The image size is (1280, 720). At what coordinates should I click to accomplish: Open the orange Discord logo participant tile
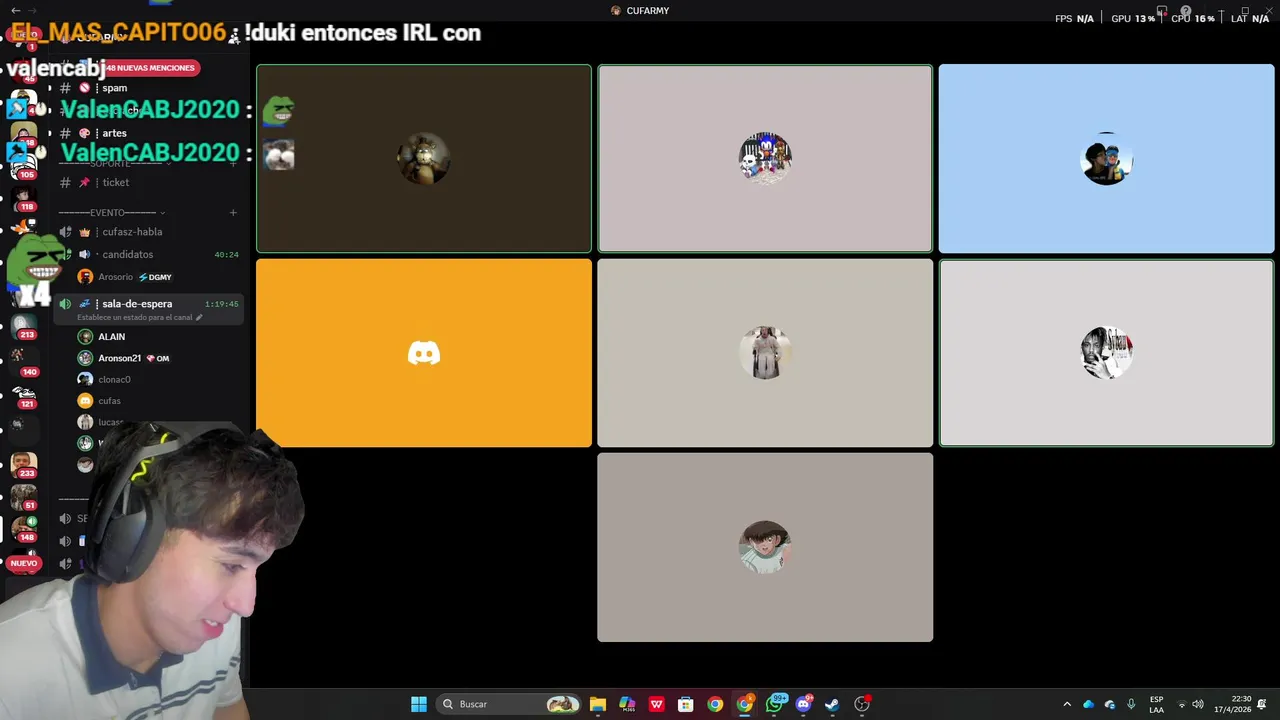(424, 353)
